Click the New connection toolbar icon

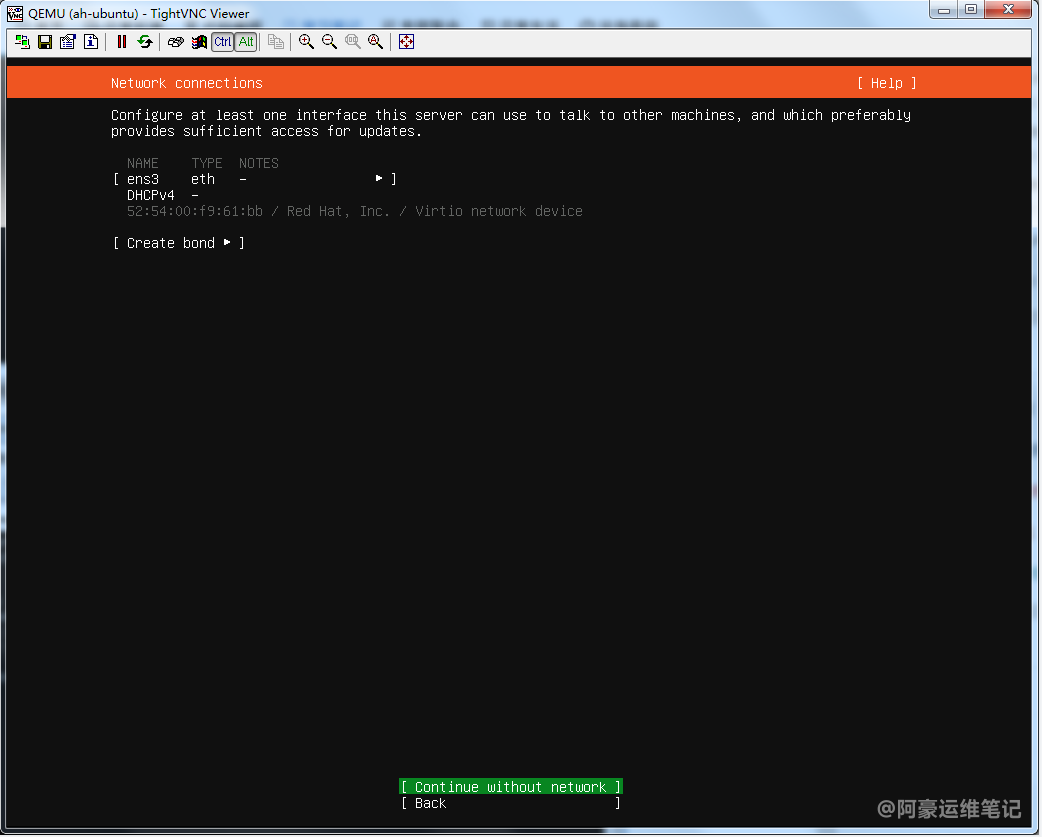[x=22, y=42]
